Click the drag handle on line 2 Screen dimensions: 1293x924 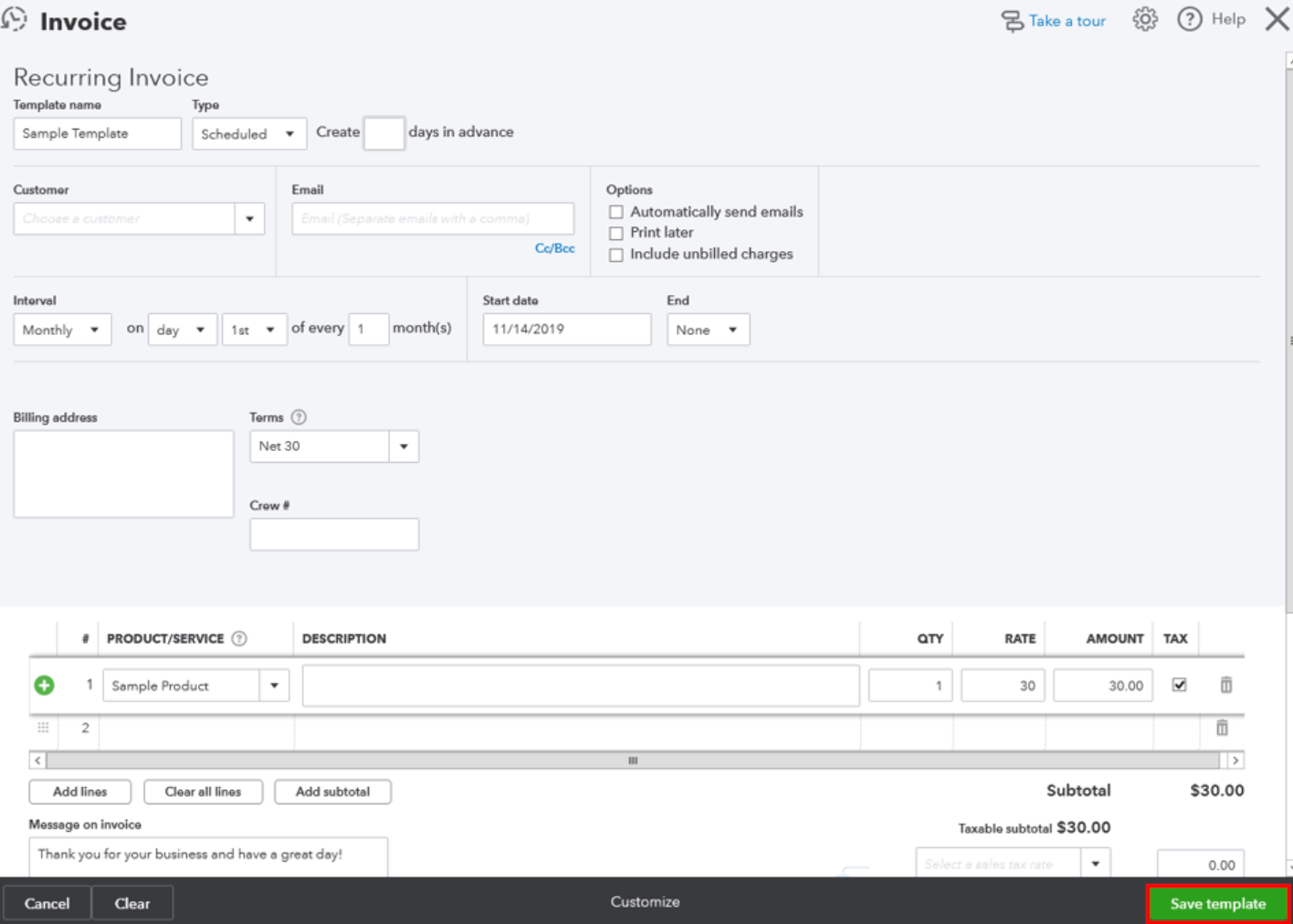tap(42, 727)
